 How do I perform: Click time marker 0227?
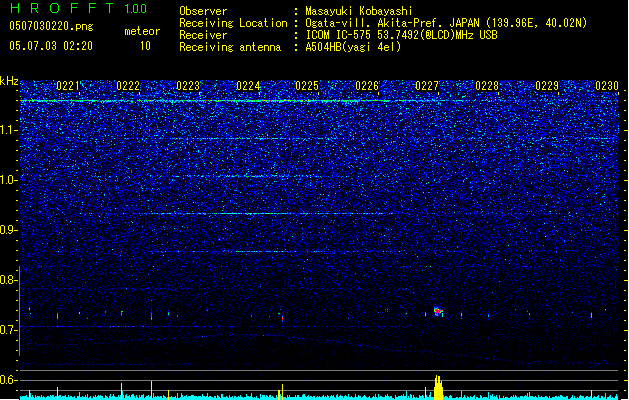pyautogui.click(x=427, y=86)
